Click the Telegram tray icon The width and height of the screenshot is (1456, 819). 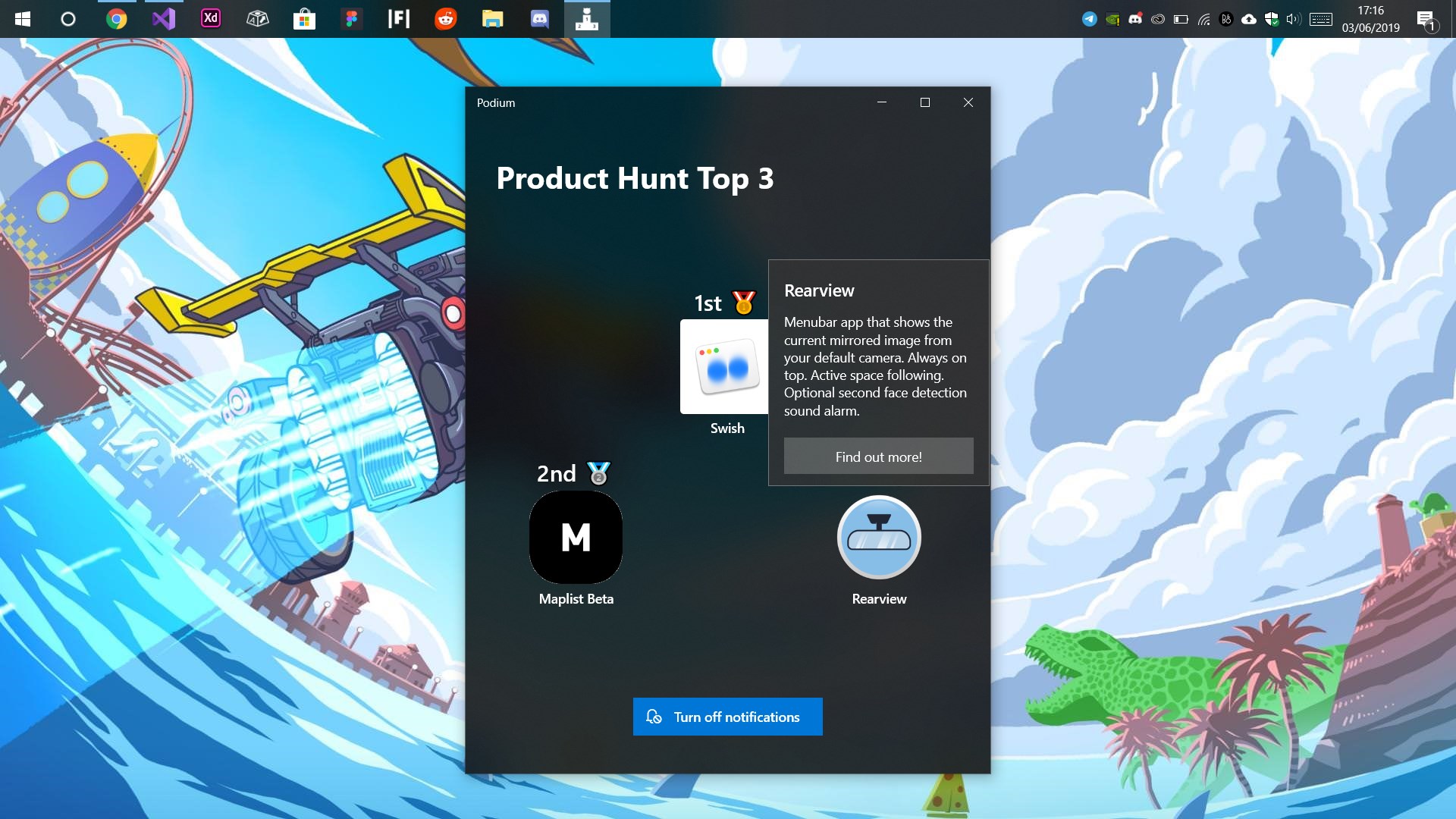coord(1089,19)
